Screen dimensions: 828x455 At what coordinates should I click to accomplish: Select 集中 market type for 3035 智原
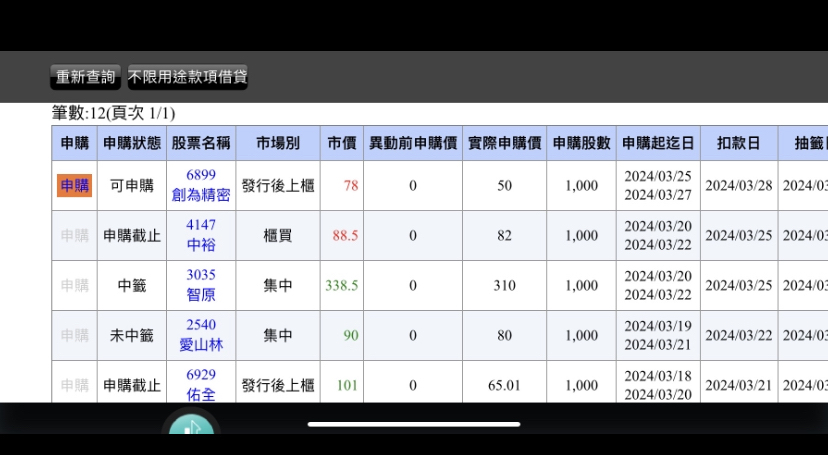278,286
